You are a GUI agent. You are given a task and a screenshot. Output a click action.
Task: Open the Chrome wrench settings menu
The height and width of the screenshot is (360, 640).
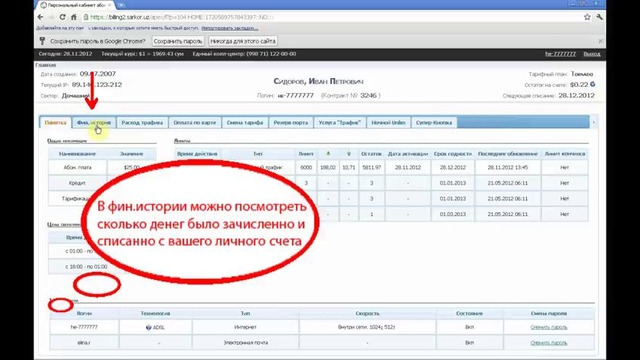(x=599, y=17)
